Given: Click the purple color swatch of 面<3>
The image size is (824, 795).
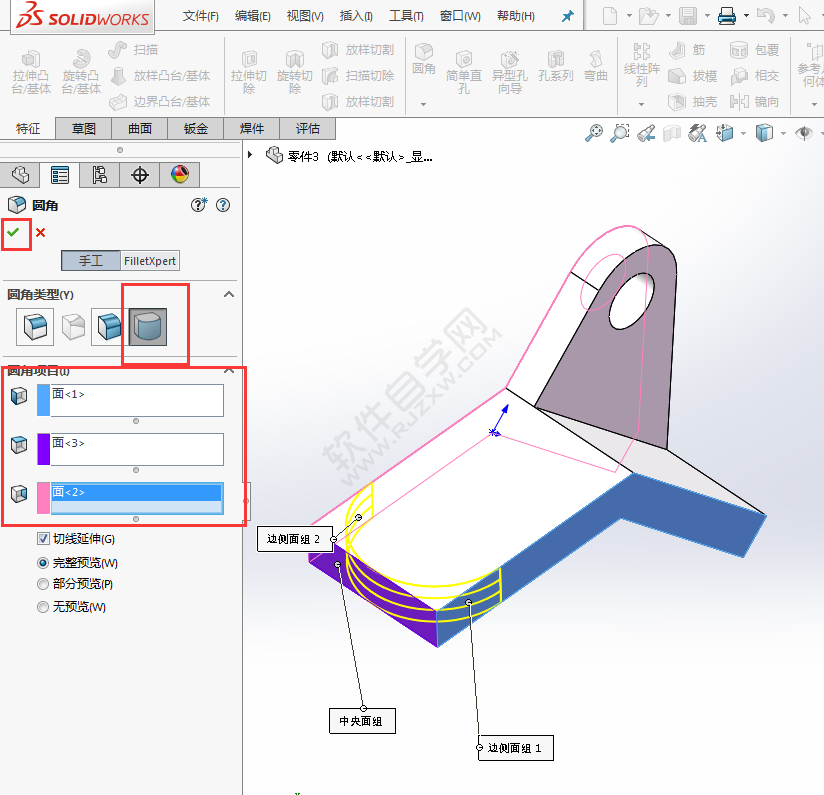Looking at the screenshot, I should point(44,449).
